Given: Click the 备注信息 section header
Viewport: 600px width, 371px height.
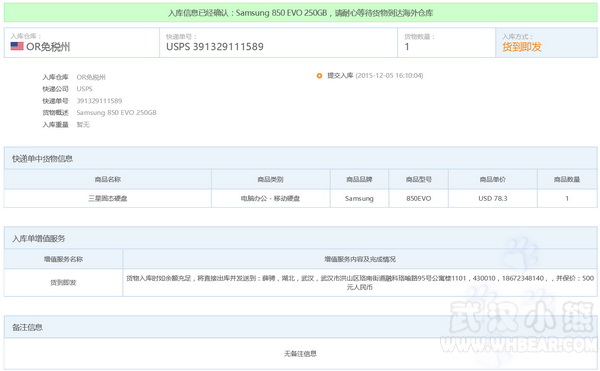Looking at the screenshot, I should point(300,327).
